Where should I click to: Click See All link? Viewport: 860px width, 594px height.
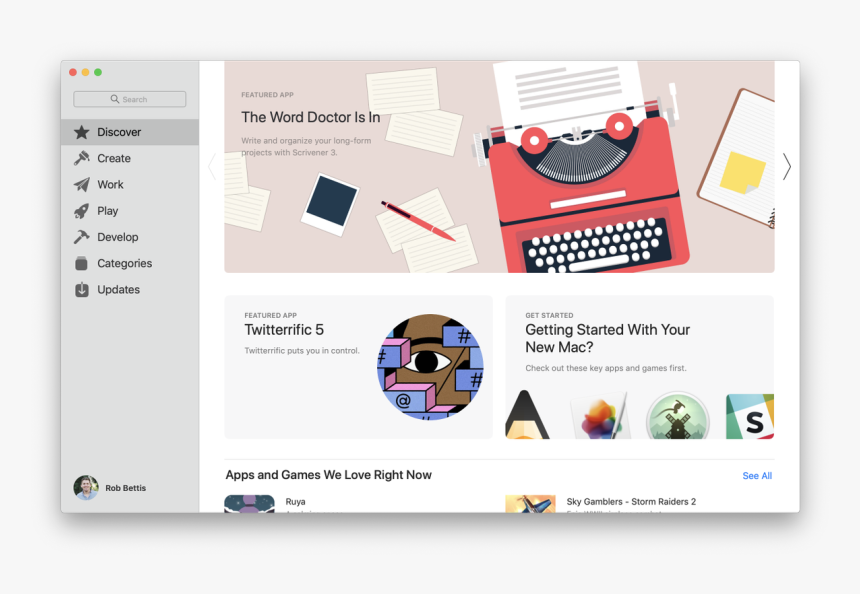(x=757, y=476)
